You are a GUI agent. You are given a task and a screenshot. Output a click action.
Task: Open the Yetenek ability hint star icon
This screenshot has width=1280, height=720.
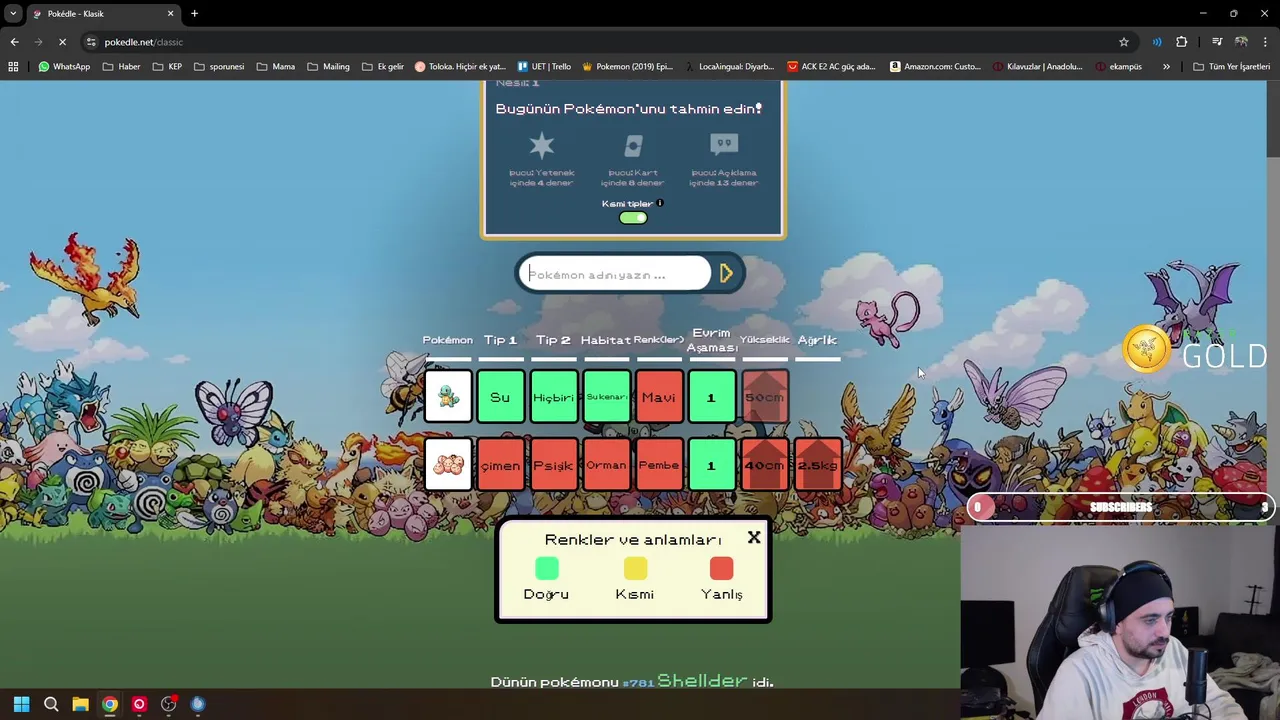tap(542, 146)
